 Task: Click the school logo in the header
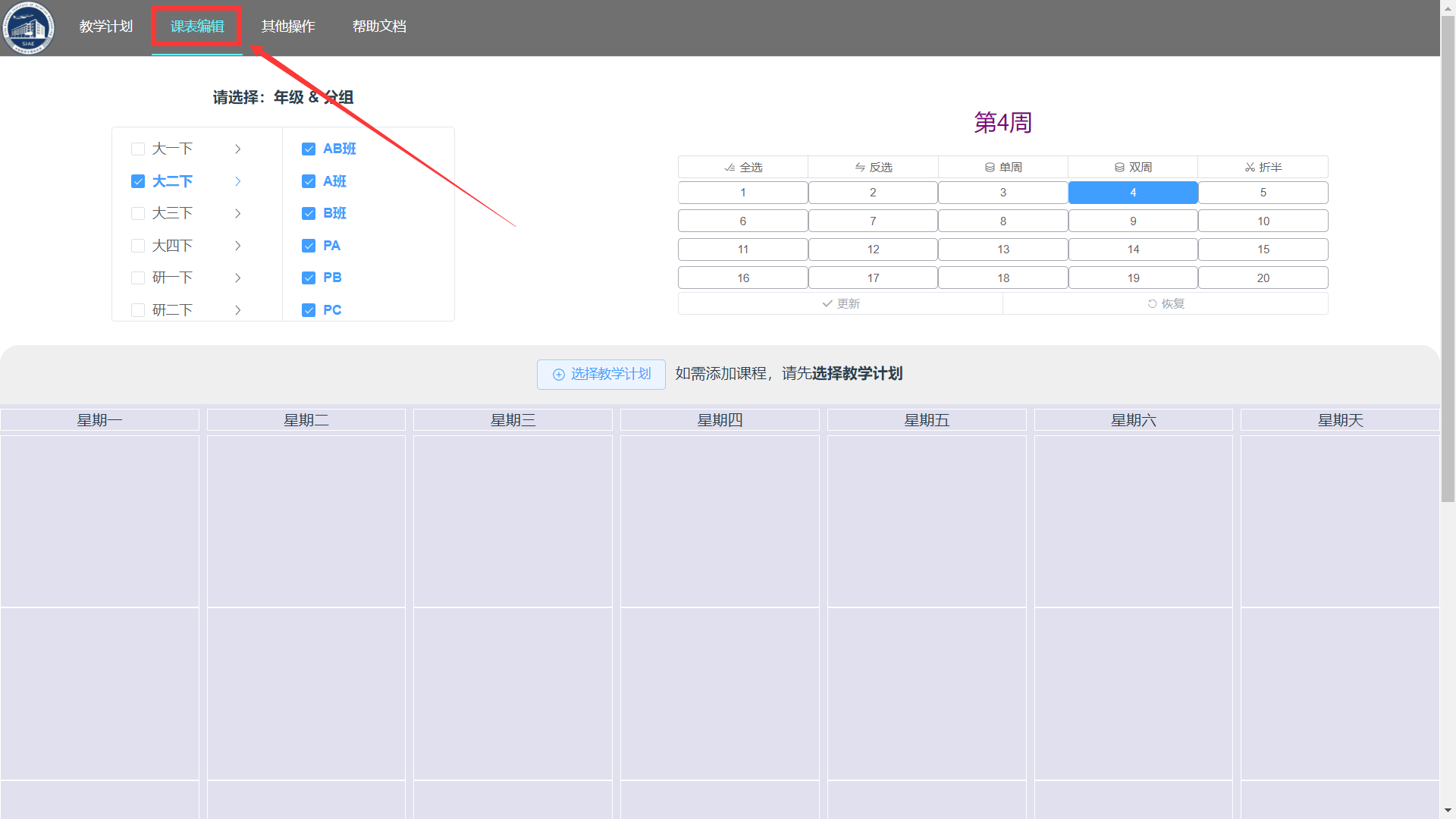(x=28, y=28)
